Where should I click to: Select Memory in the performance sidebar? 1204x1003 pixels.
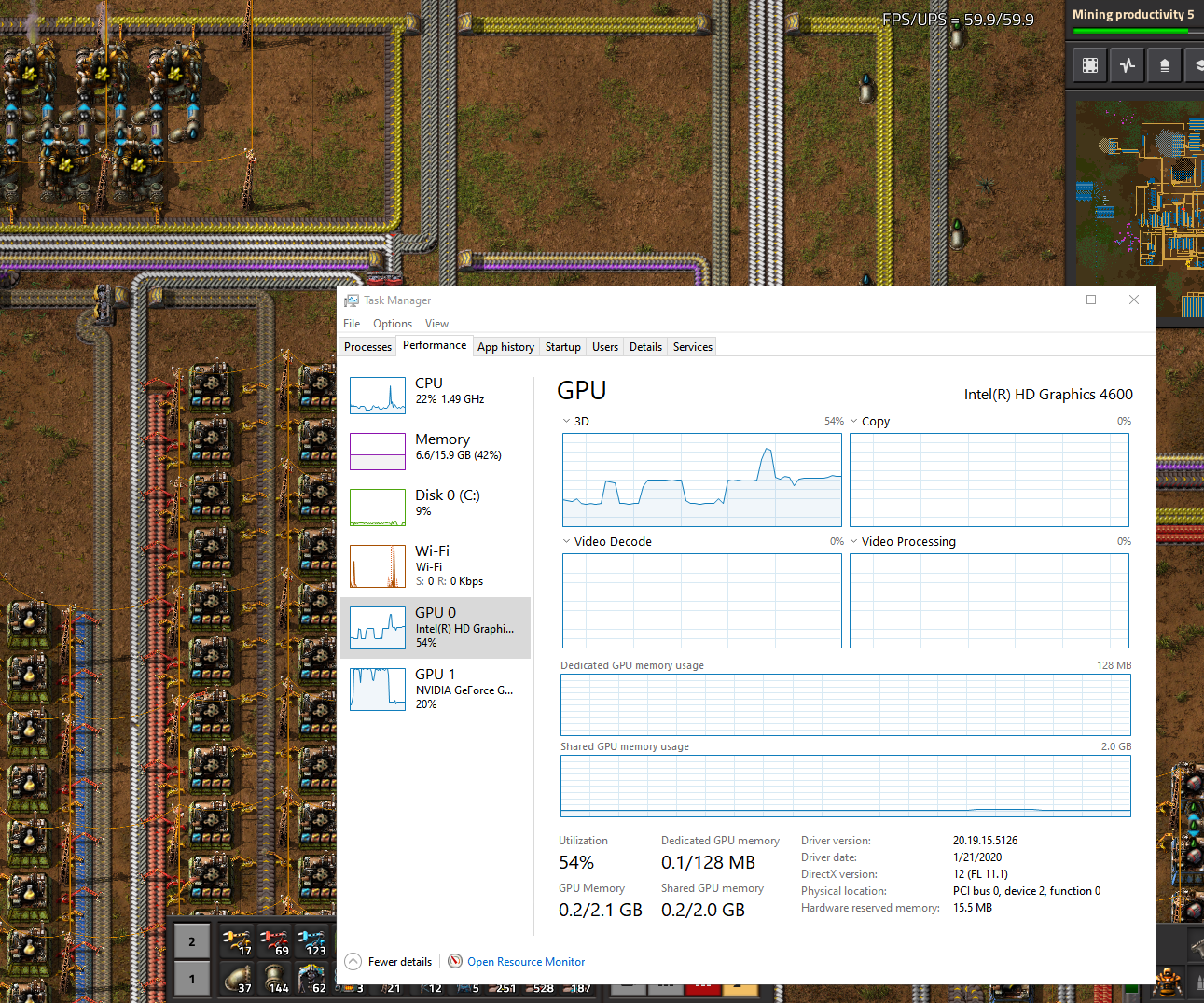tap(436, 452)
